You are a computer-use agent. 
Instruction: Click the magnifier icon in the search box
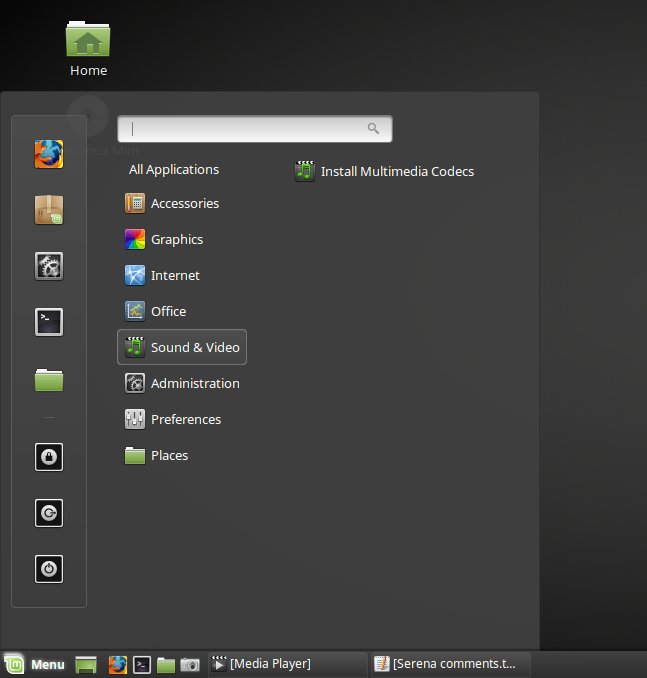[373, 128]
